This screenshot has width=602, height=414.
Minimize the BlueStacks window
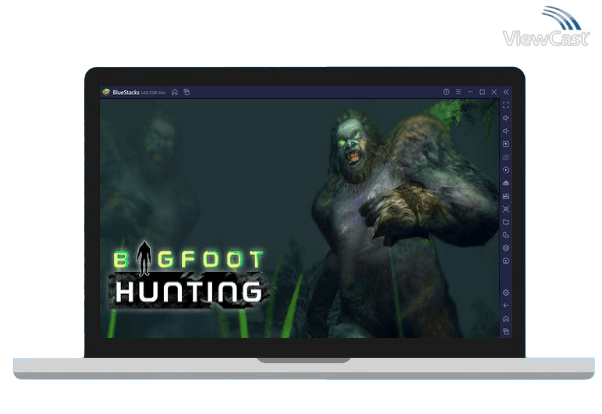tap(470, 92)
